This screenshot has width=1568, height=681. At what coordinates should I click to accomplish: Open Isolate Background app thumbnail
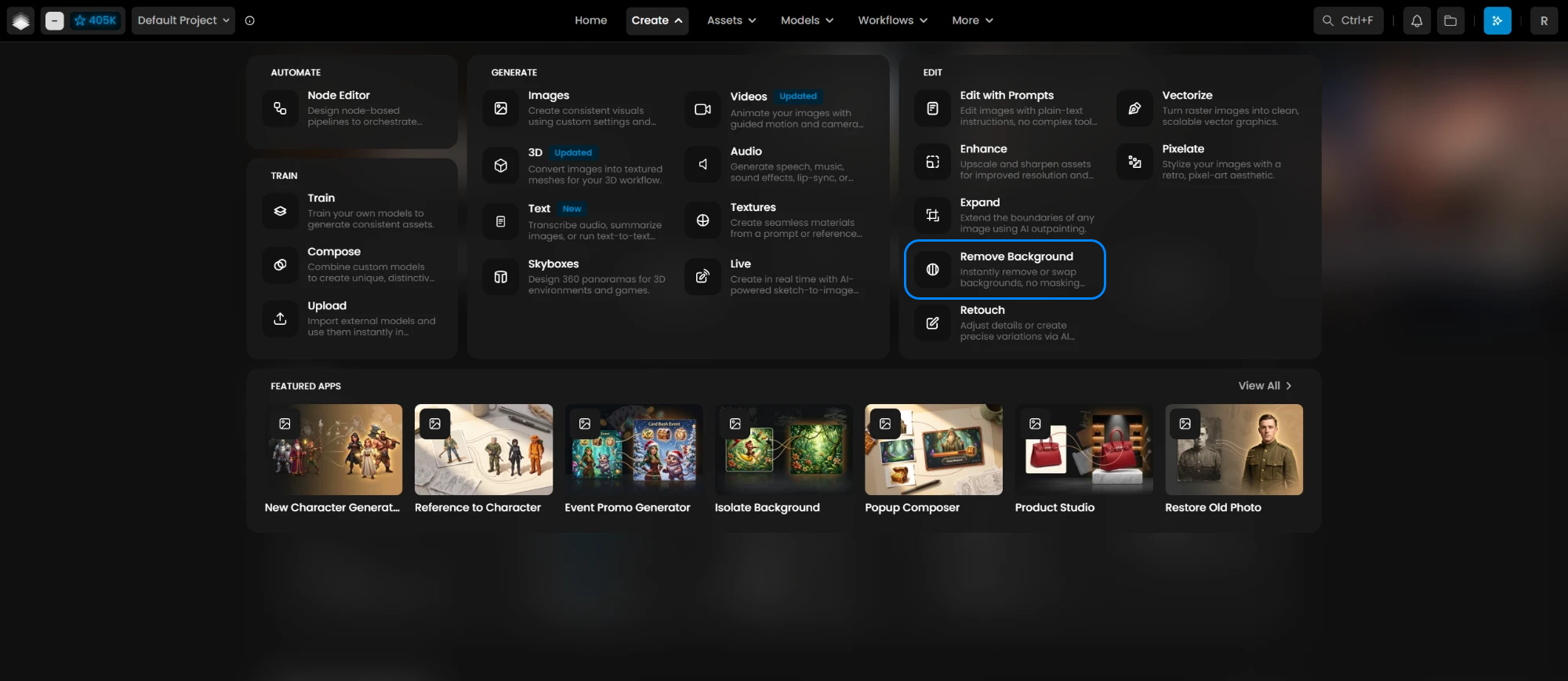784,450
